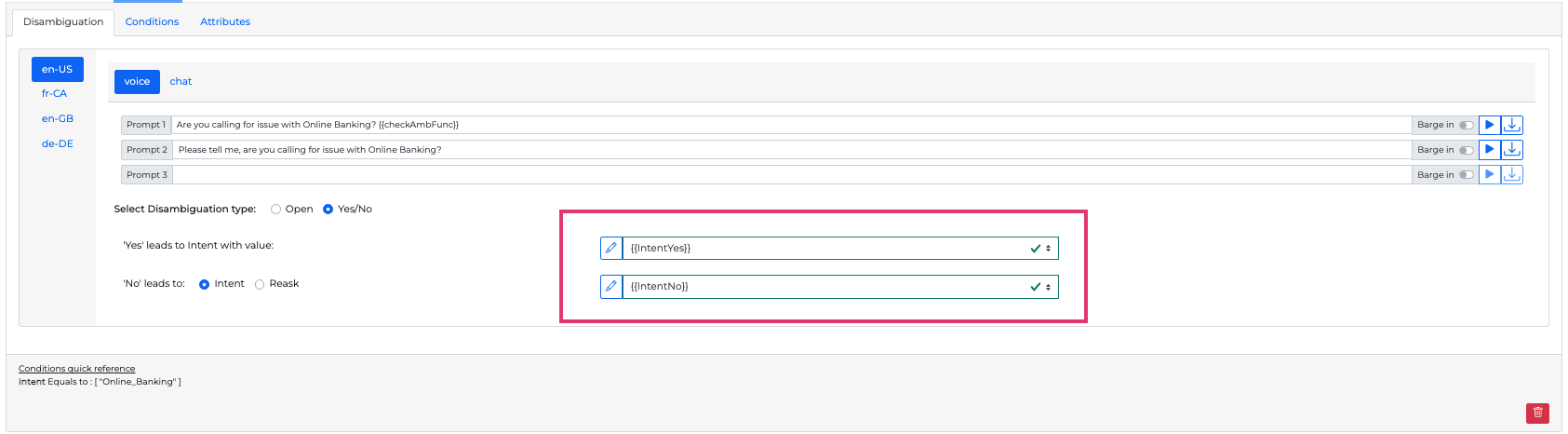Select the Open disambiguation type
Screen dimensions: 1568x434
coord(276,210)
